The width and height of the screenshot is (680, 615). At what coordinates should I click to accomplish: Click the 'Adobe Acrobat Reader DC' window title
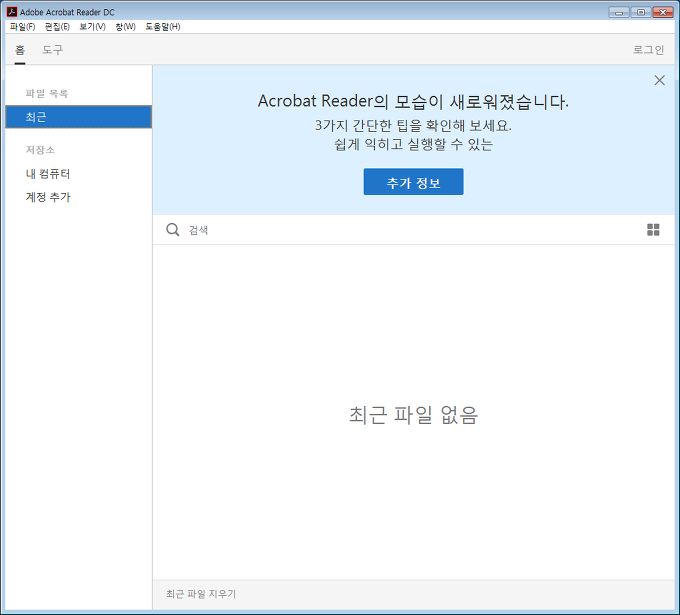(67, 12)
